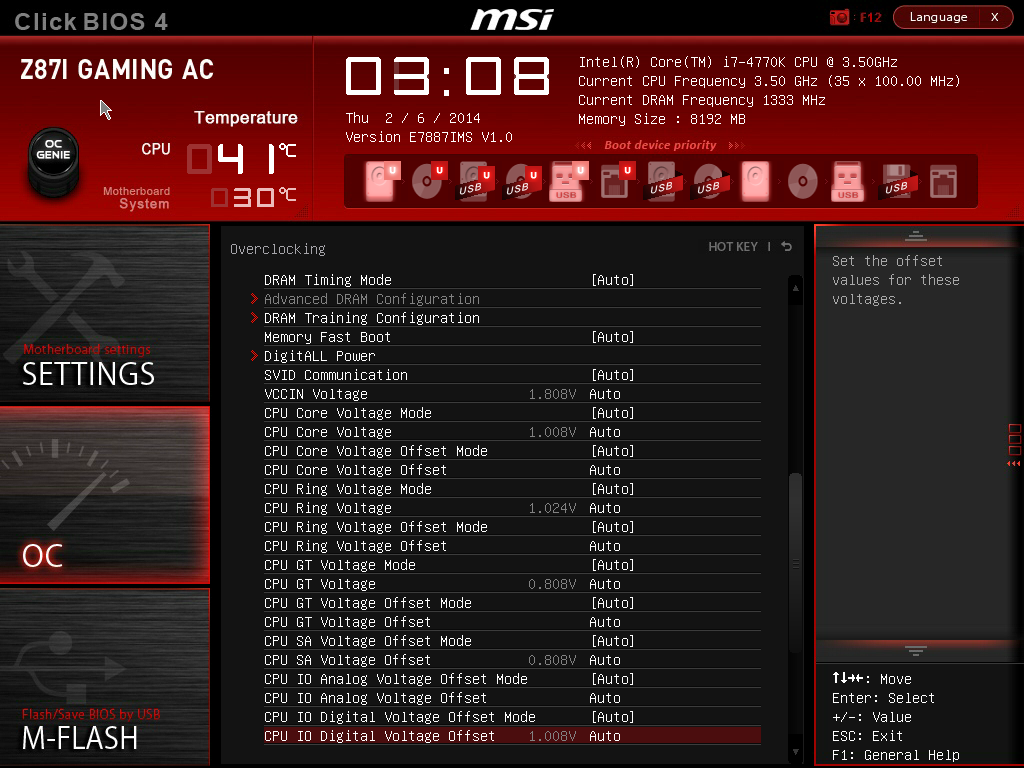Select the UEFI hard disk boot device icon
Image resolution: width=1024 pixels, height=768 pixels.
381,181
